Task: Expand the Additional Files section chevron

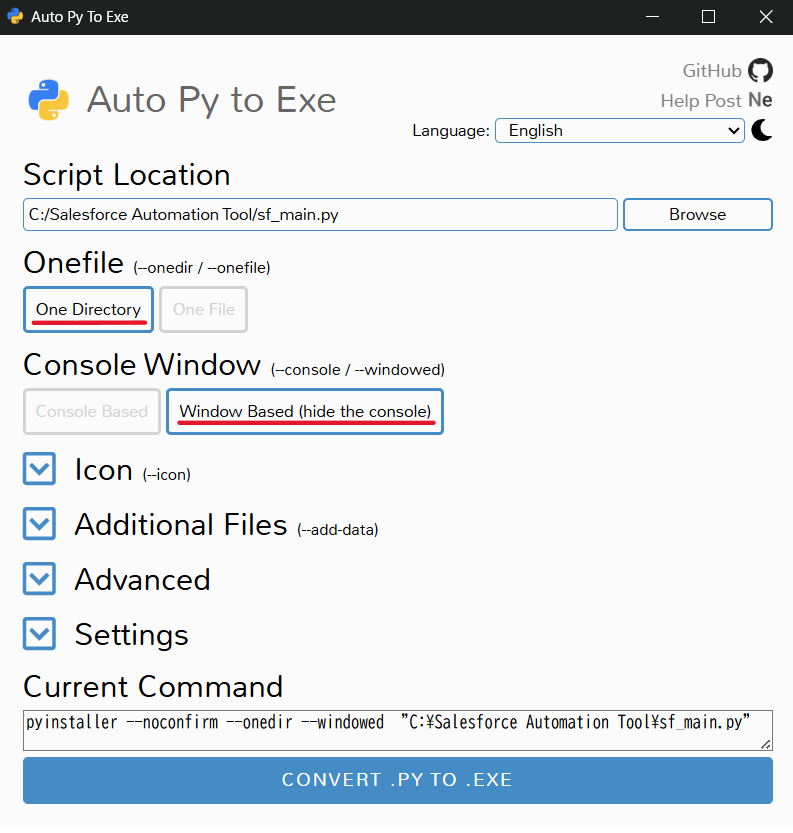Action: [39, 524]
